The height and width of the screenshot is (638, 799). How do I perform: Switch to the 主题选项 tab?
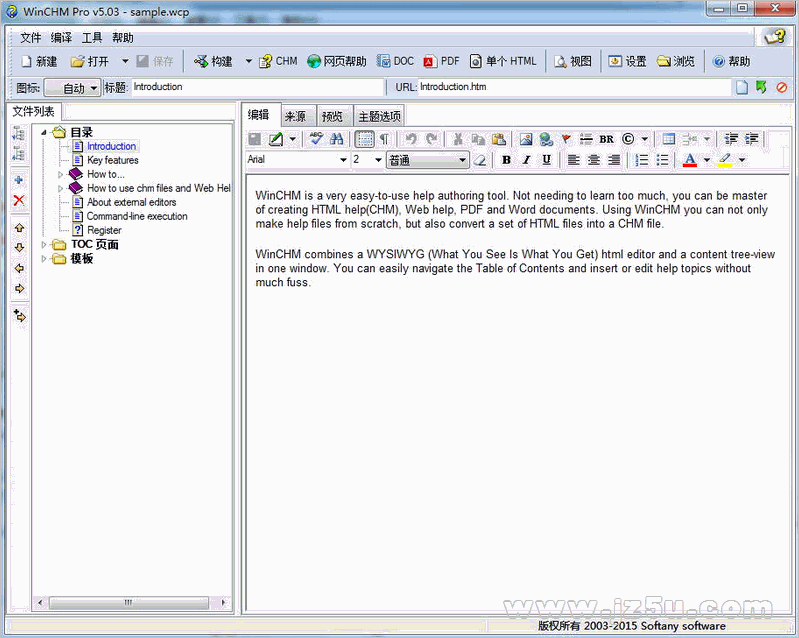[x=380, y=117]
